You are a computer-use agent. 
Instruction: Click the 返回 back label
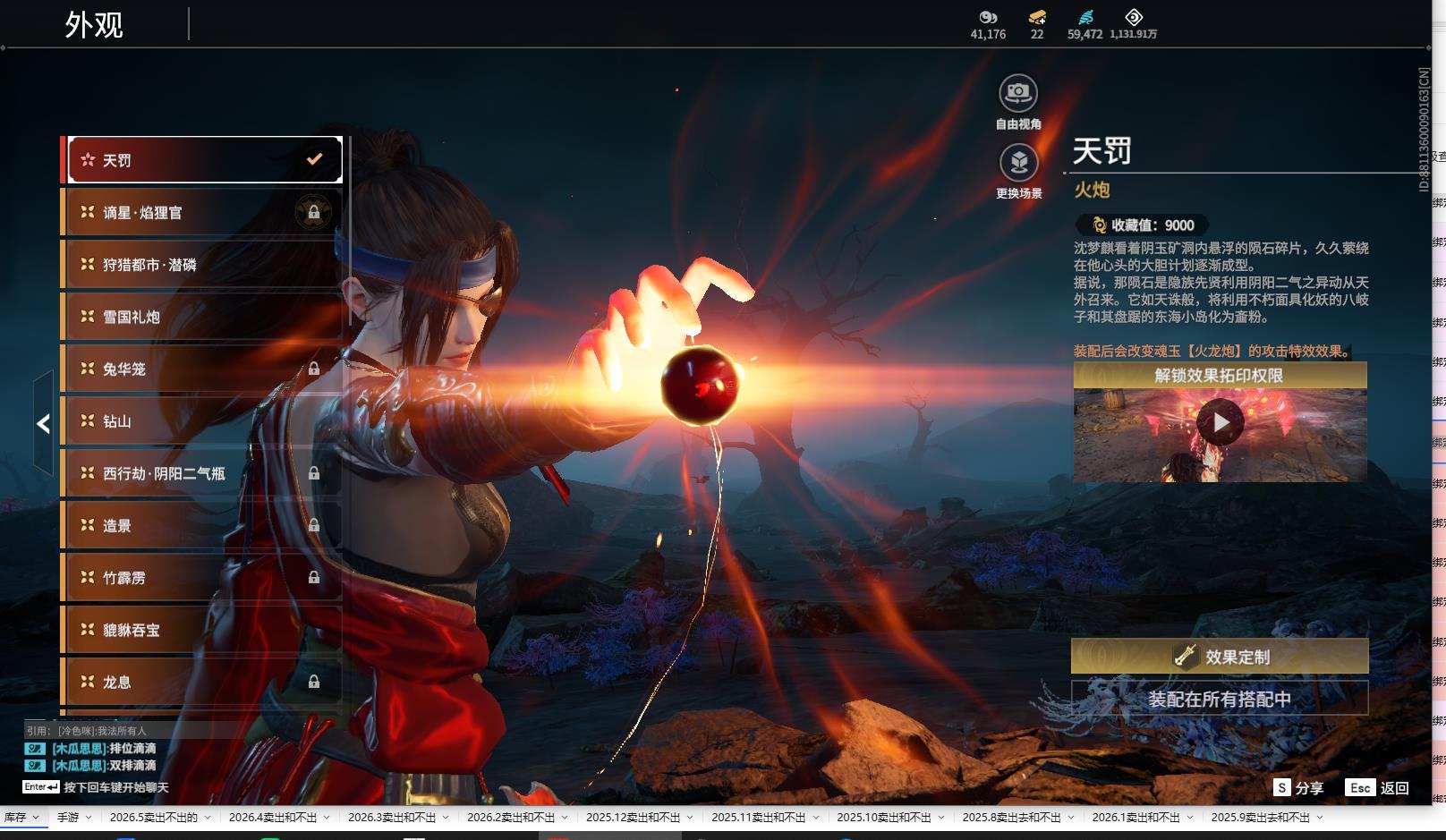click(1395, 788)
